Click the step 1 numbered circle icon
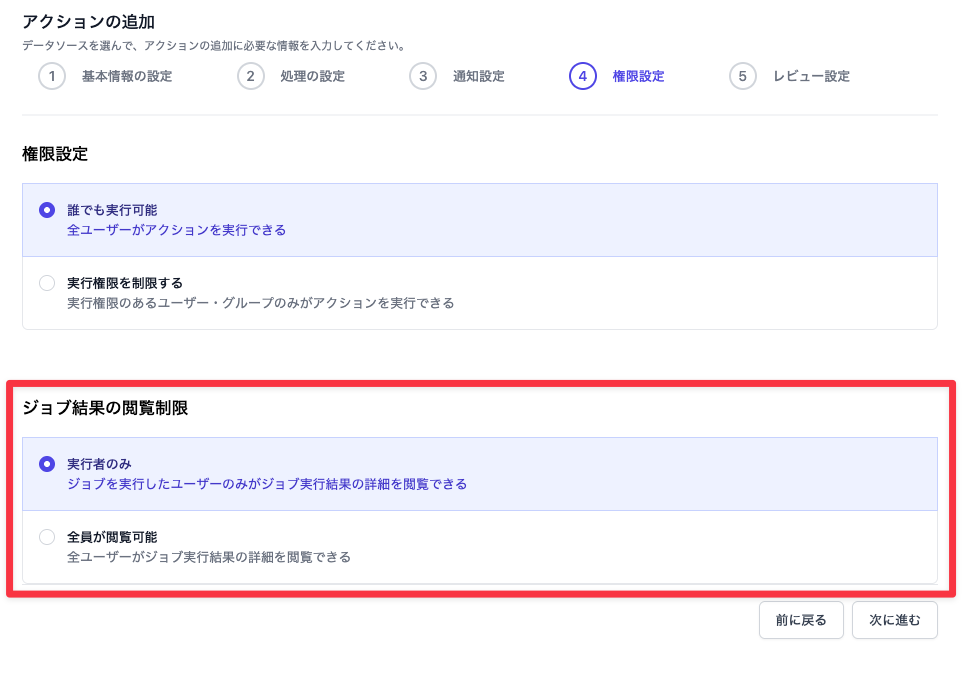The height and width of the screenshot is (673, 965). pos(52,76)
